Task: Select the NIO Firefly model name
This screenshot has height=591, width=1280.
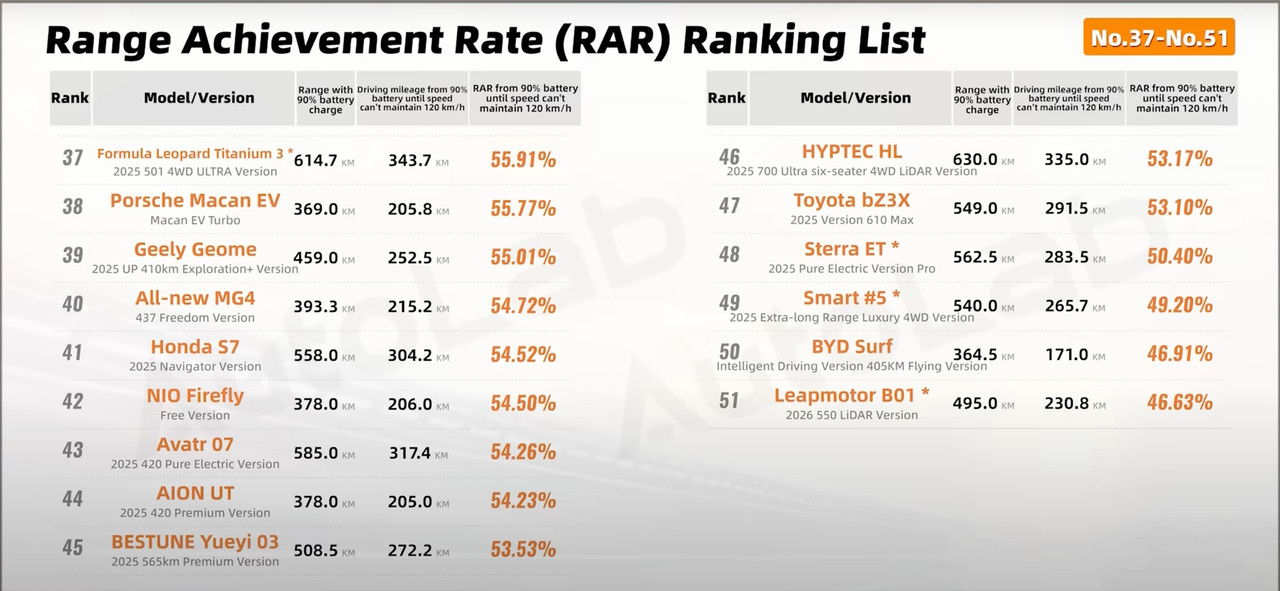Action: tap(195, 395)
